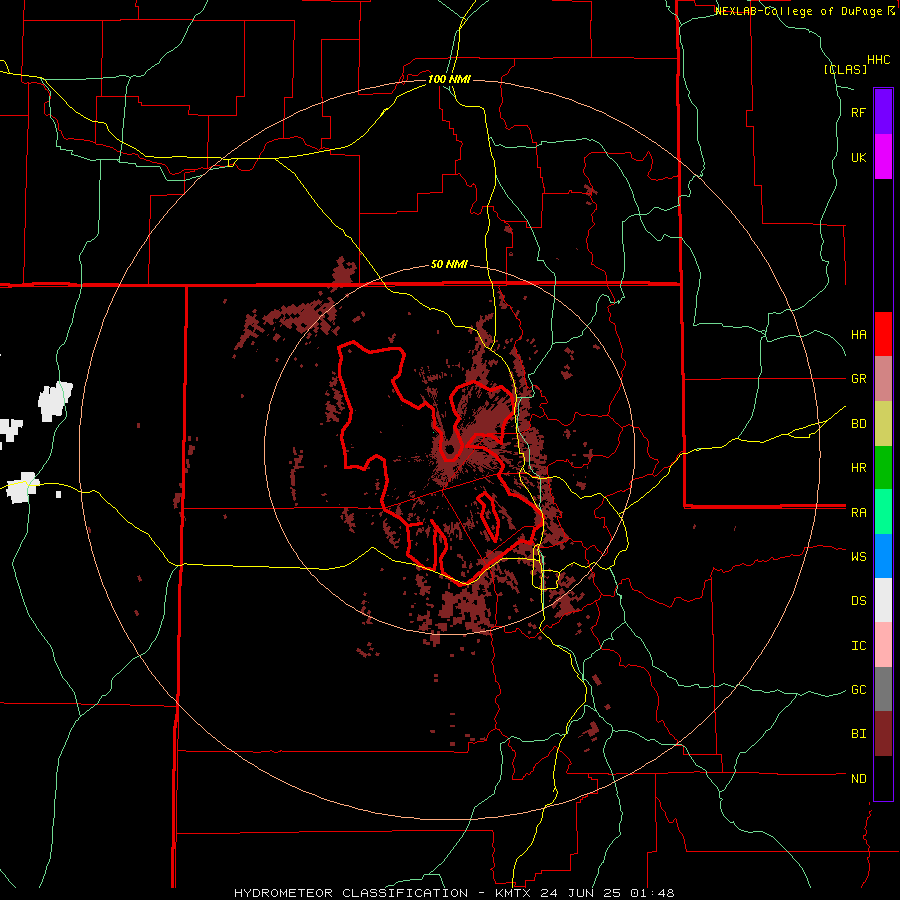Viewport: 900px width, 900px height.
Task: Click the BD yellow legend swatch
Action: coord(883,423)
